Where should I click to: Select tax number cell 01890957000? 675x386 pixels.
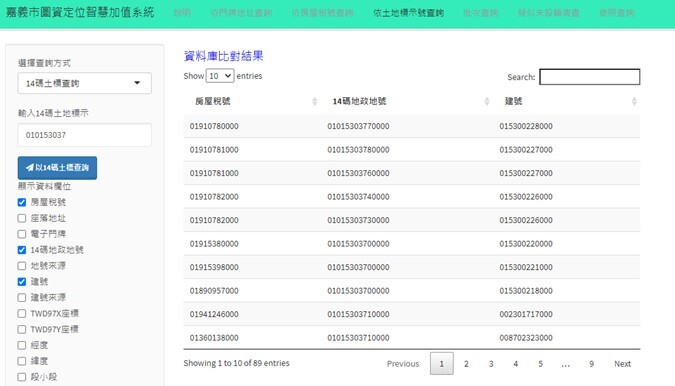[x=214, y=290]
